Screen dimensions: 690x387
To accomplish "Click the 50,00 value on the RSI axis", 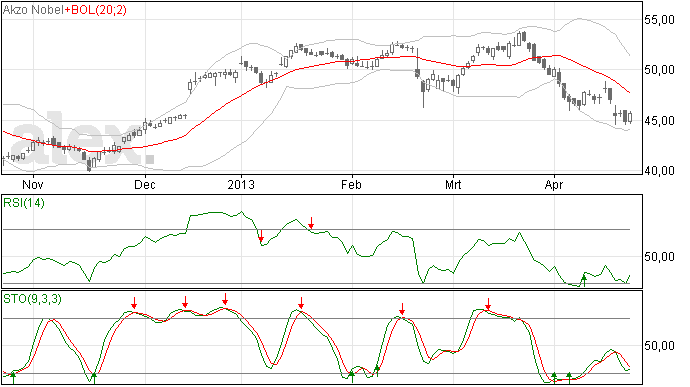I will tap(659, 257).
